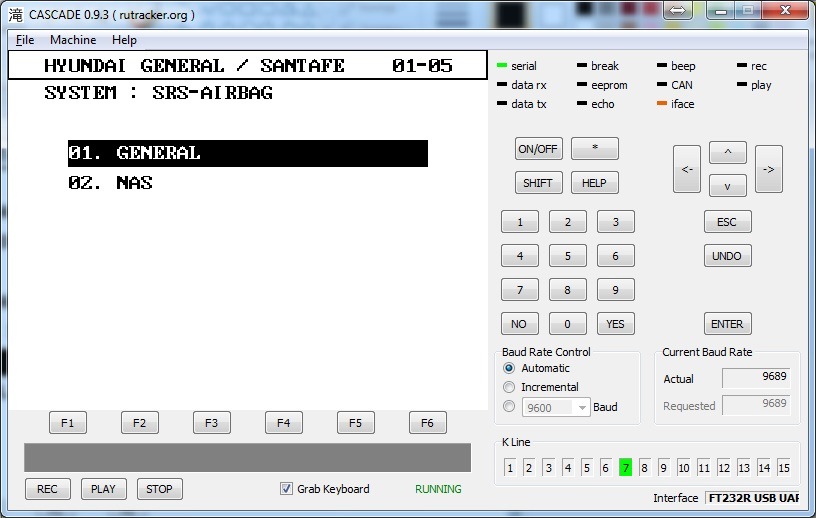816x518 pixels.
Task: Click the UNDO button
Action: pos(728,256)
